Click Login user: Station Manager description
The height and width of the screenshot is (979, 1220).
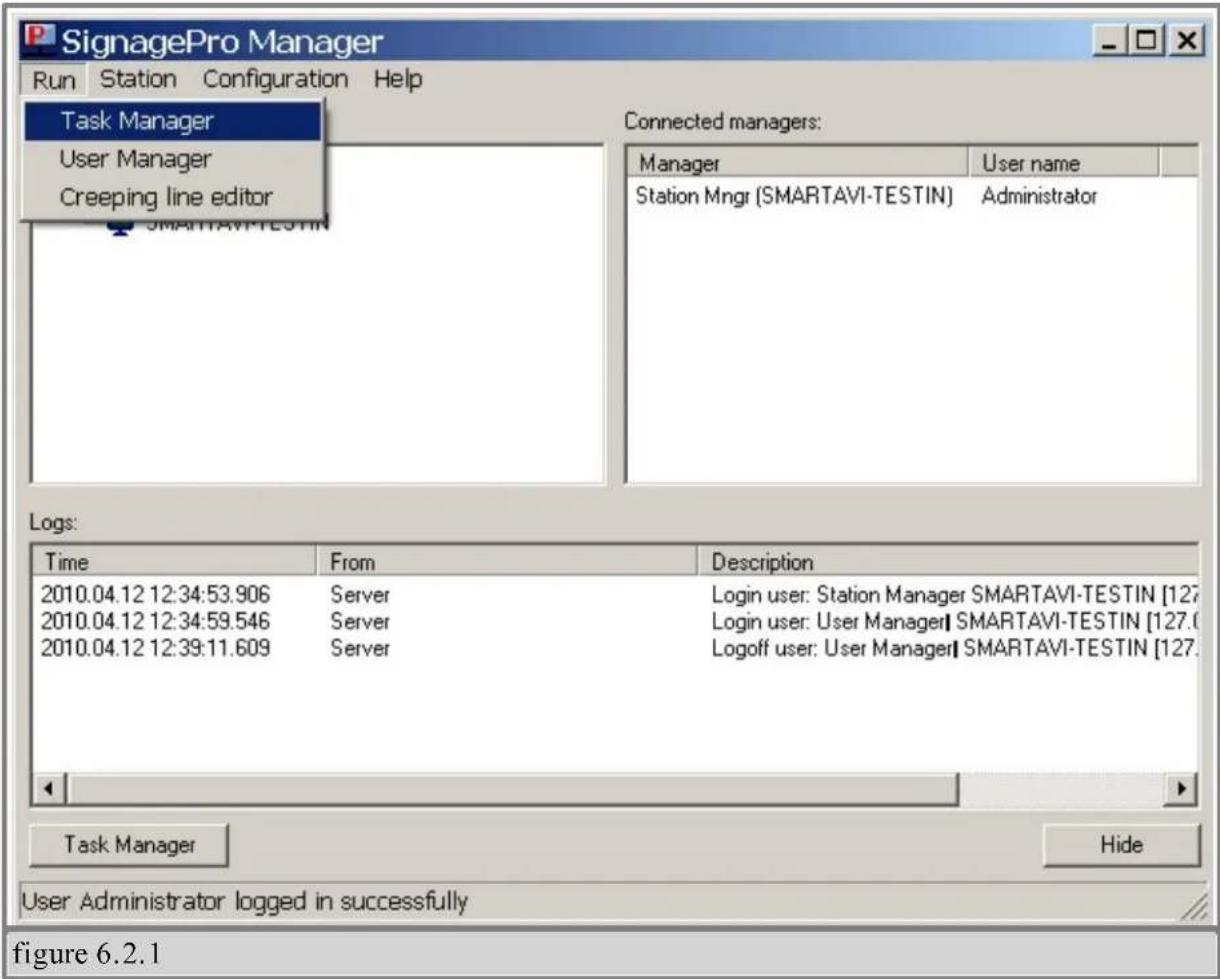click(955, 596)
